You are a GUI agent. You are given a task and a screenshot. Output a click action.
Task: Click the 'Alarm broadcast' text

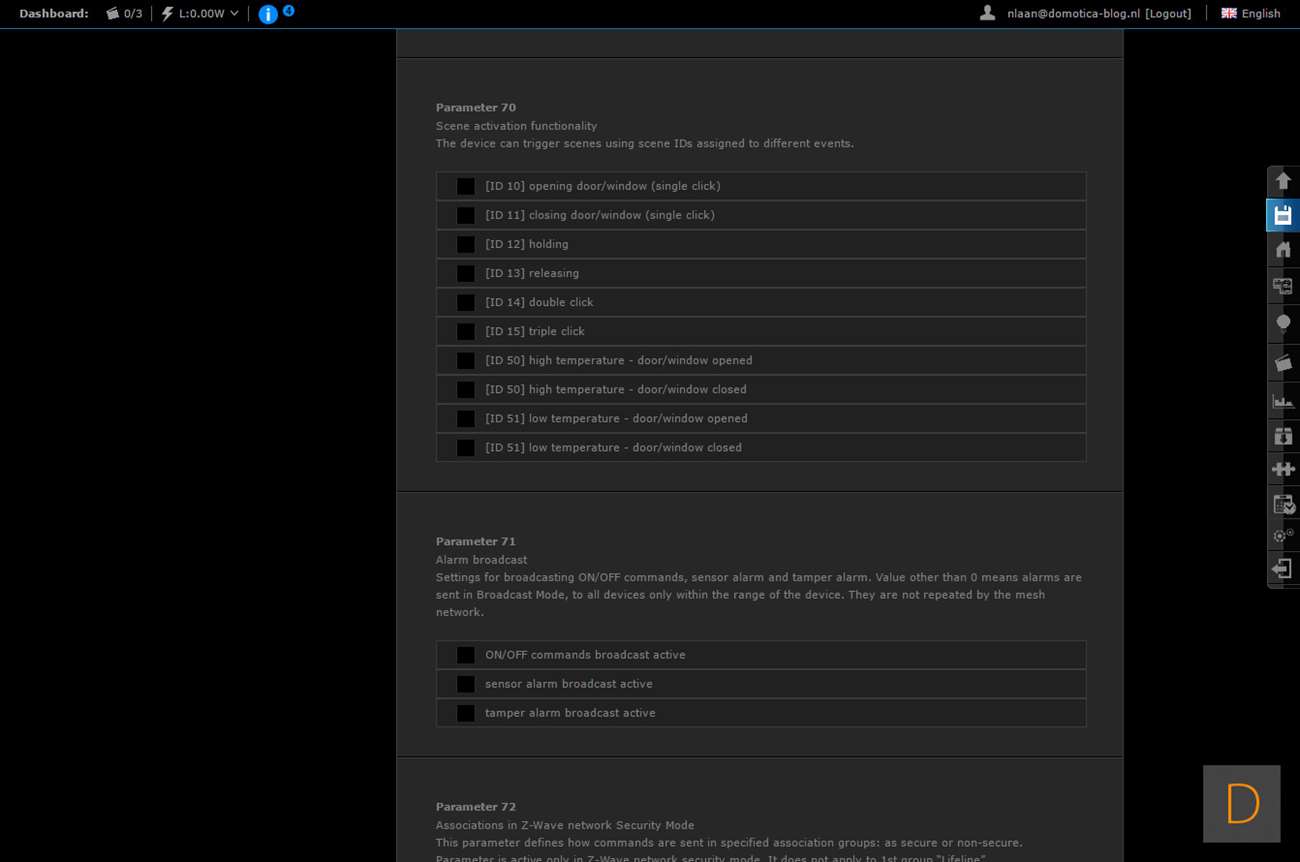coord(481,560)
